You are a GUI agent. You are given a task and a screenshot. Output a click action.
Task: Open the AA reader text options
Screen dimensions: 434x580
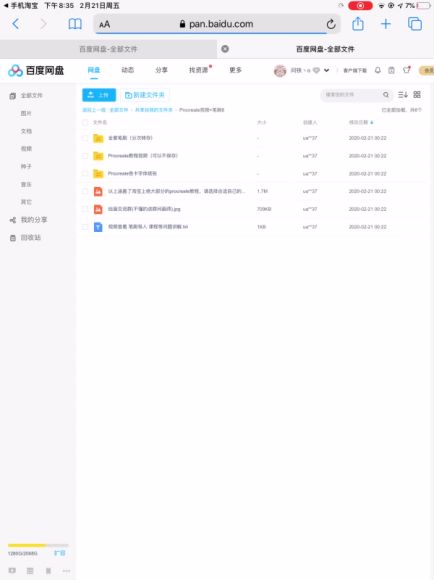click(105, 24)
